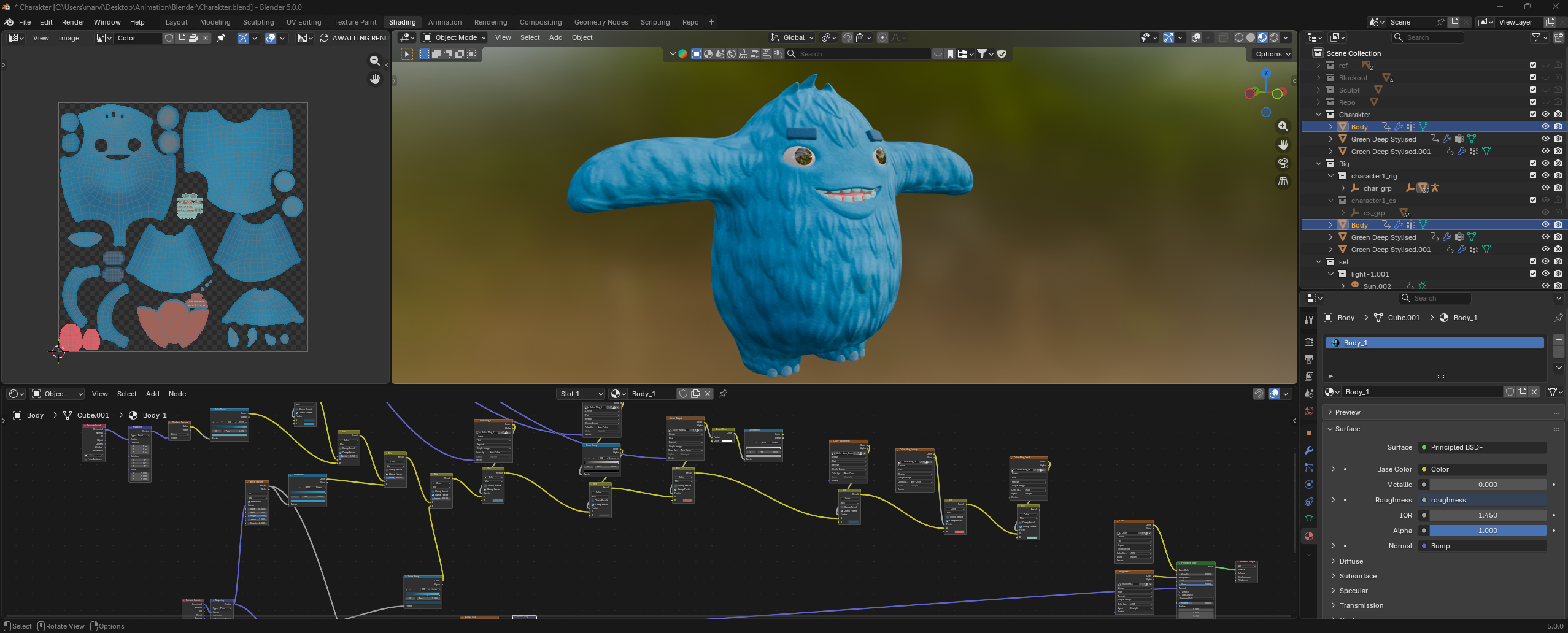
Task: Switch to the UV Editing workspace tab
Action: pyautogui.click(x=304, y=22)
